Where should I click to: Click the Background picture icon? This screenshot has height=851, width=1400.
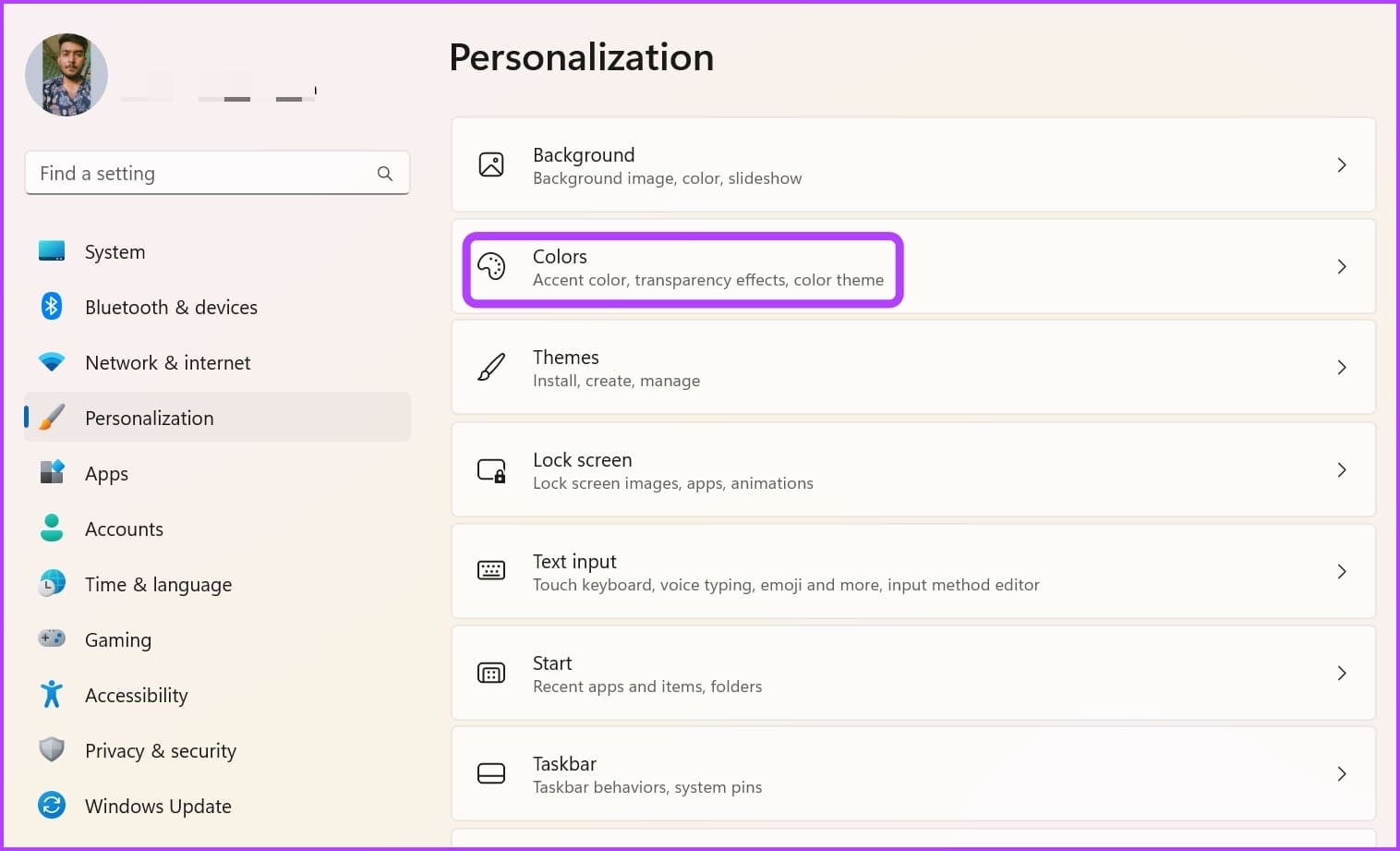(491, 164)
